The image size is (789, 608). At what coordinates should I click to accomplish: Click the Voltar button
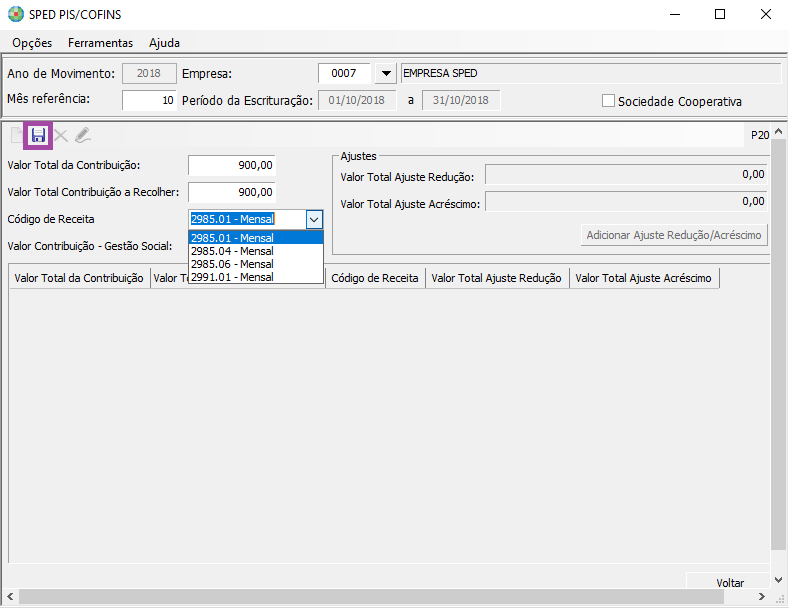pyautogui.click(x=730, y=582)
